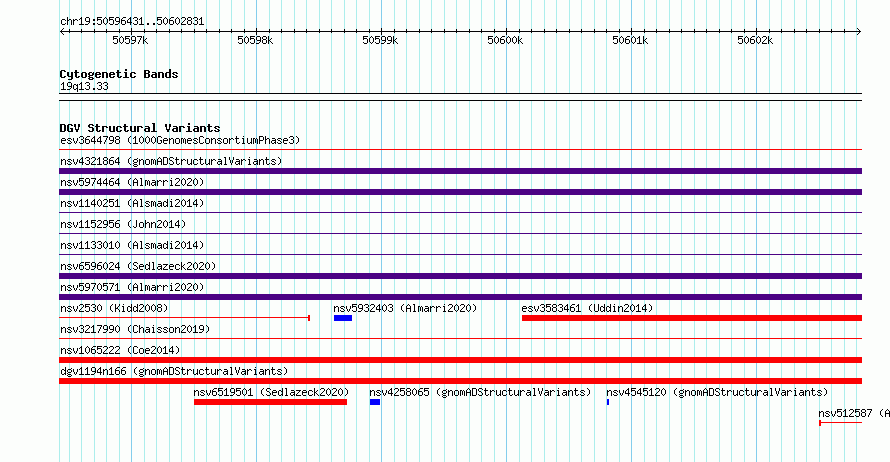Open variant label nsv3217990 (Chaisson2019)
890x462 pixels.
pos(135,329)
